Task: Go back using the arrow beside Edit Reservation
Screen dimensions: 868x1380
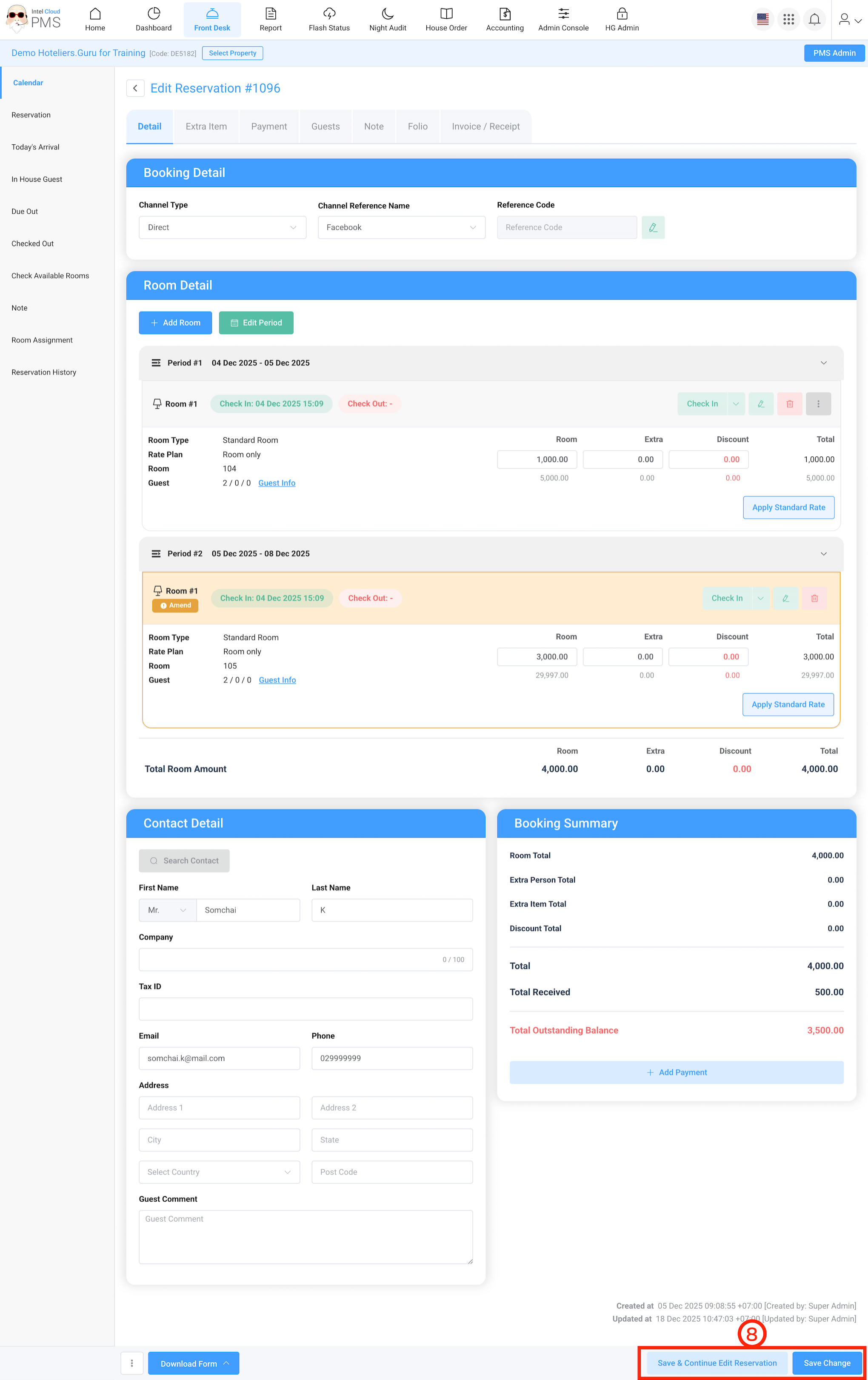Action: coord(135,88)
